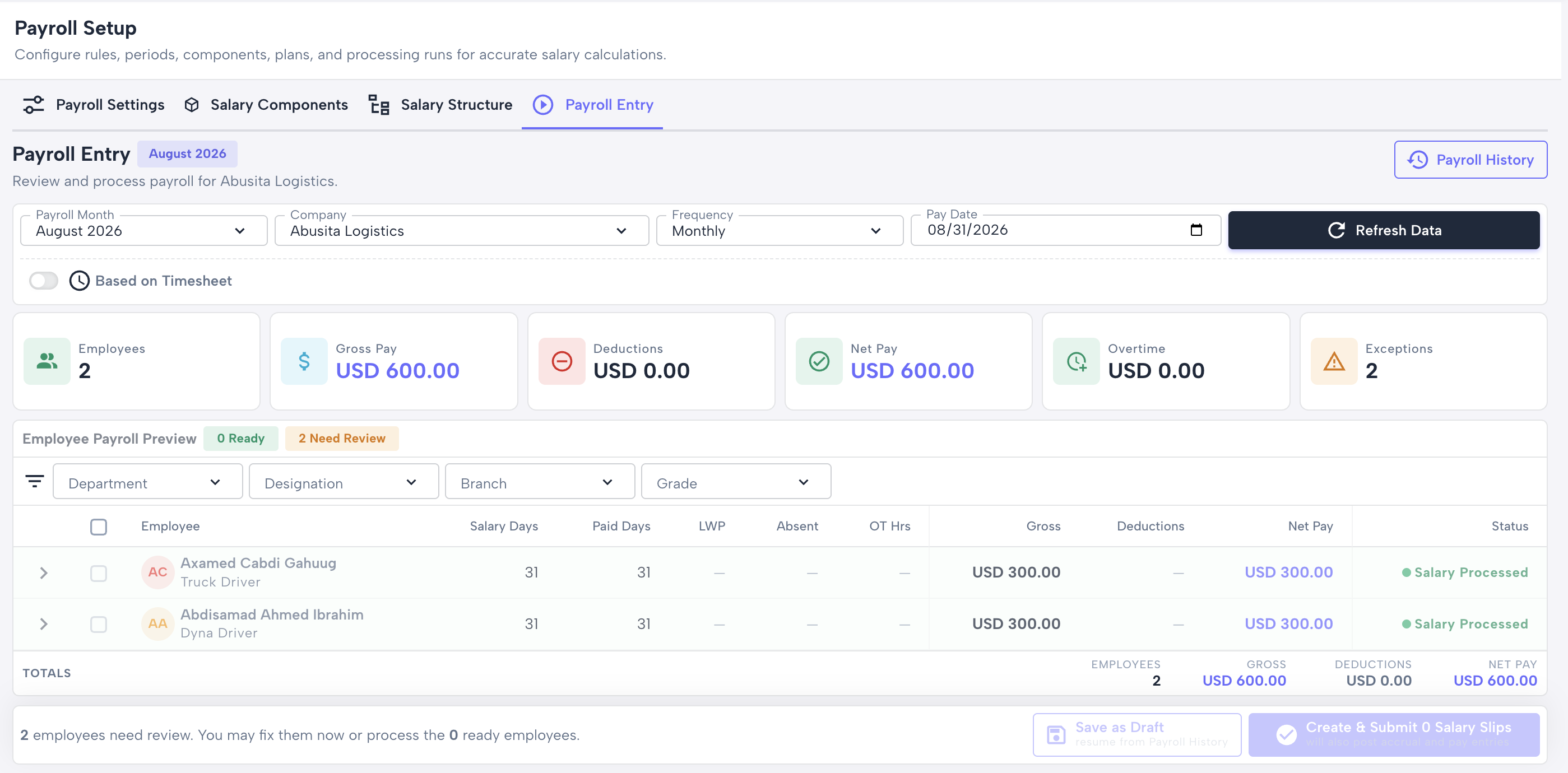The height and width of the screenshot is (773, 1568).
Task: Click the August 2026 badge
Action: pyautogui.click(x=188, y=154)
